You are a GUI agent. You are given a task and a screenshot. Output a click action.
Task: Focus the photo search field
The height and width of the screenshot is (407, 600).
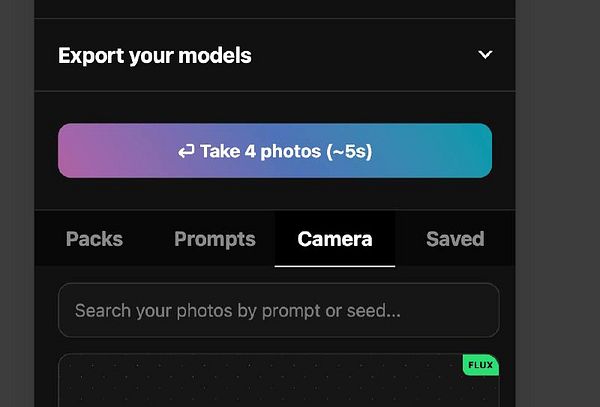pyautogui.click(x=278, y=311)
